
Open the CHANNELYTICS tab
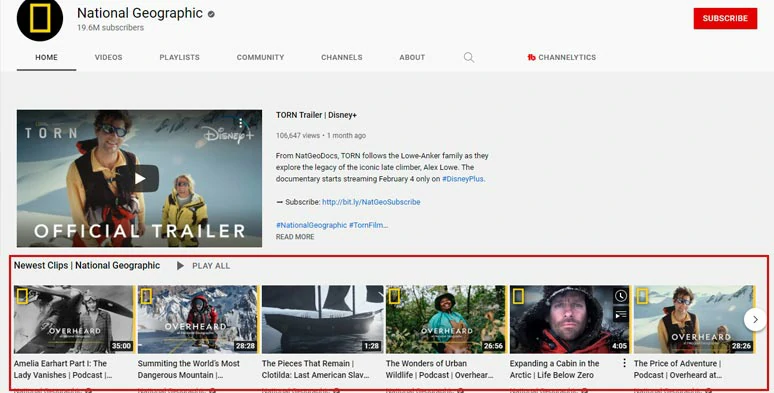[x=561, y=57]
